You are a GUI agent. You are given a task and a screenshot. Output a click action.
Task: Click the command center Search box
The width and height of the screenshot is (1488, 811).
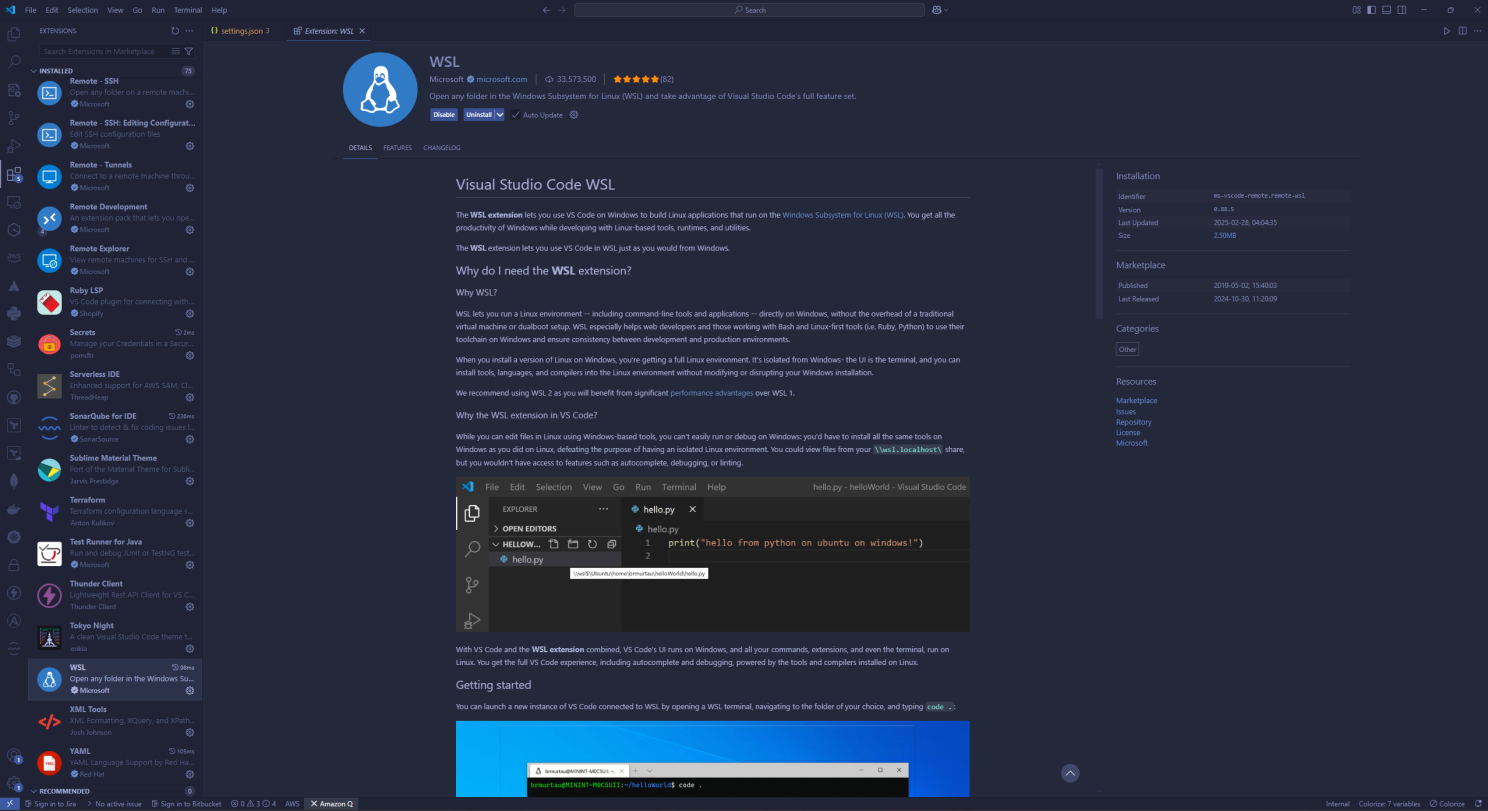pyautogui.click(x=750, y=10)
